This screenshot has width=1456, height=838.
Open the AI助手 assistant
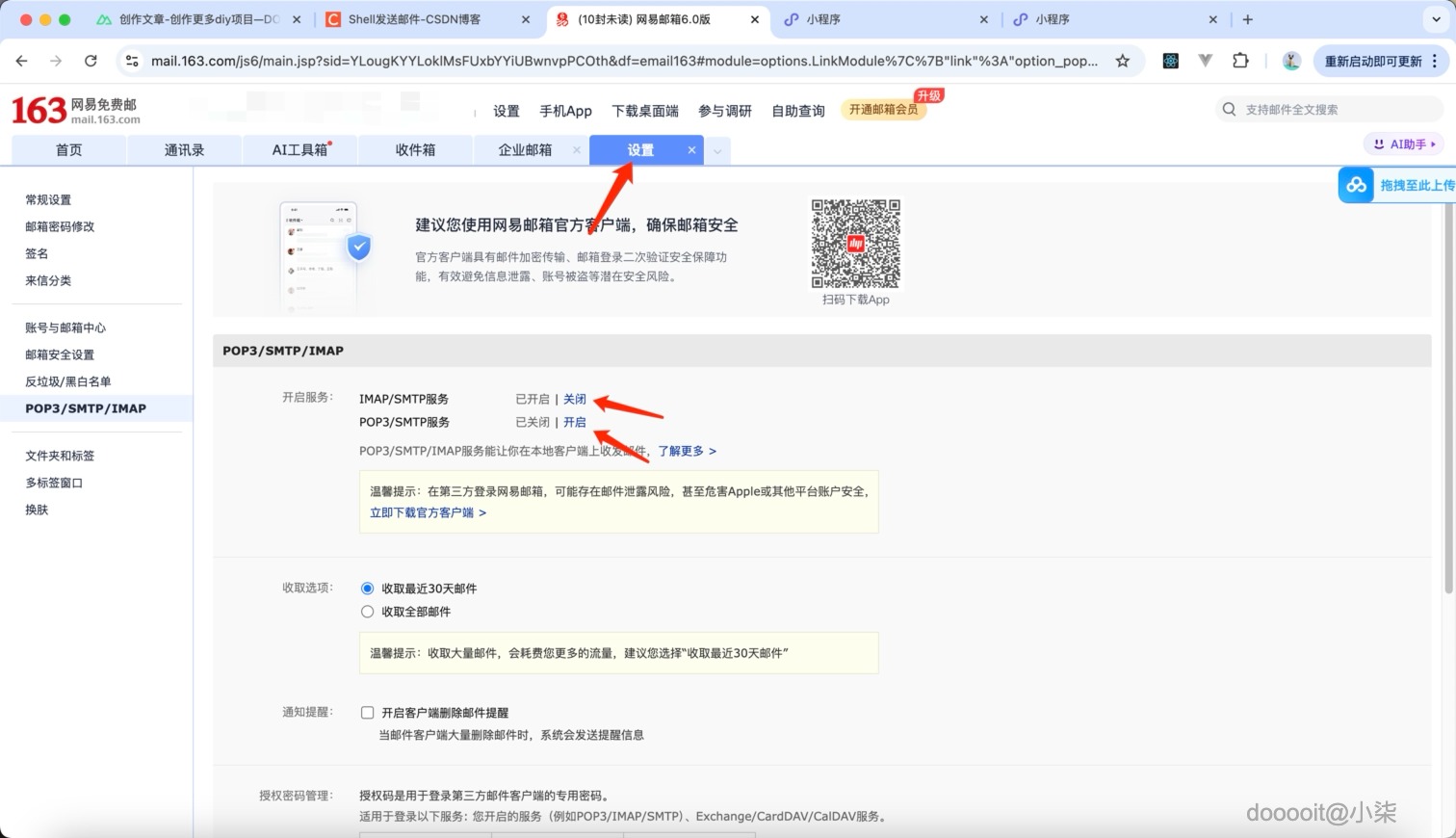pos(1402,144)
